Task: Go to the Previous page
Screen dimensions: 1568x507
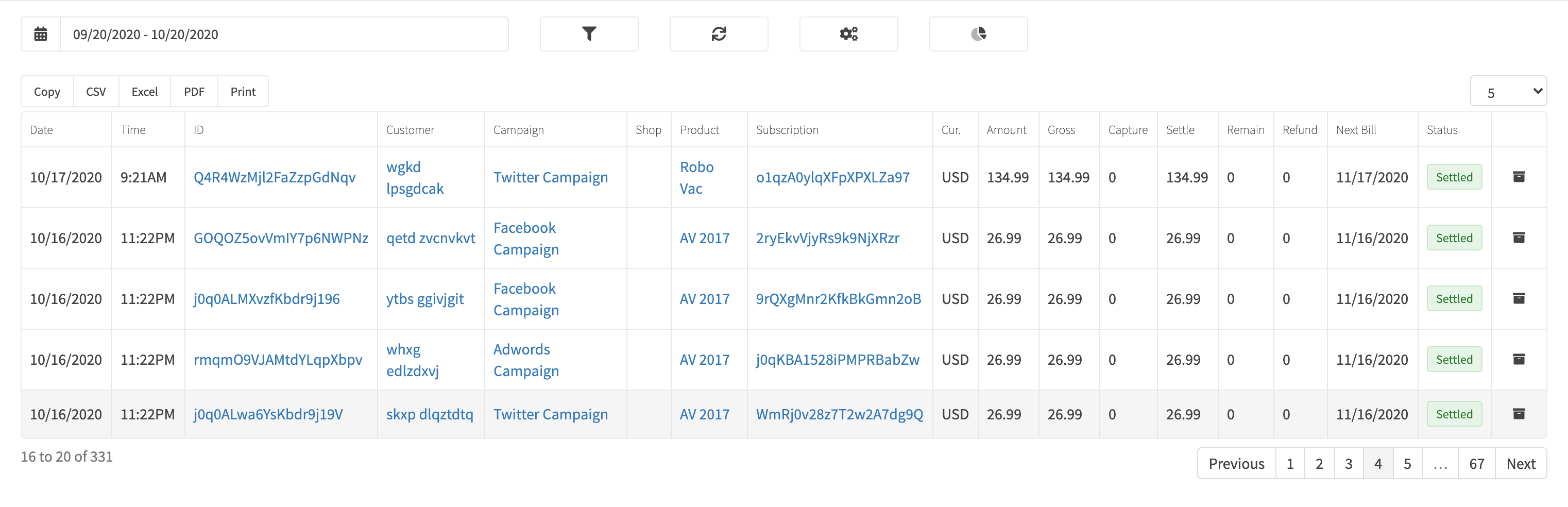Action: 1236,464
